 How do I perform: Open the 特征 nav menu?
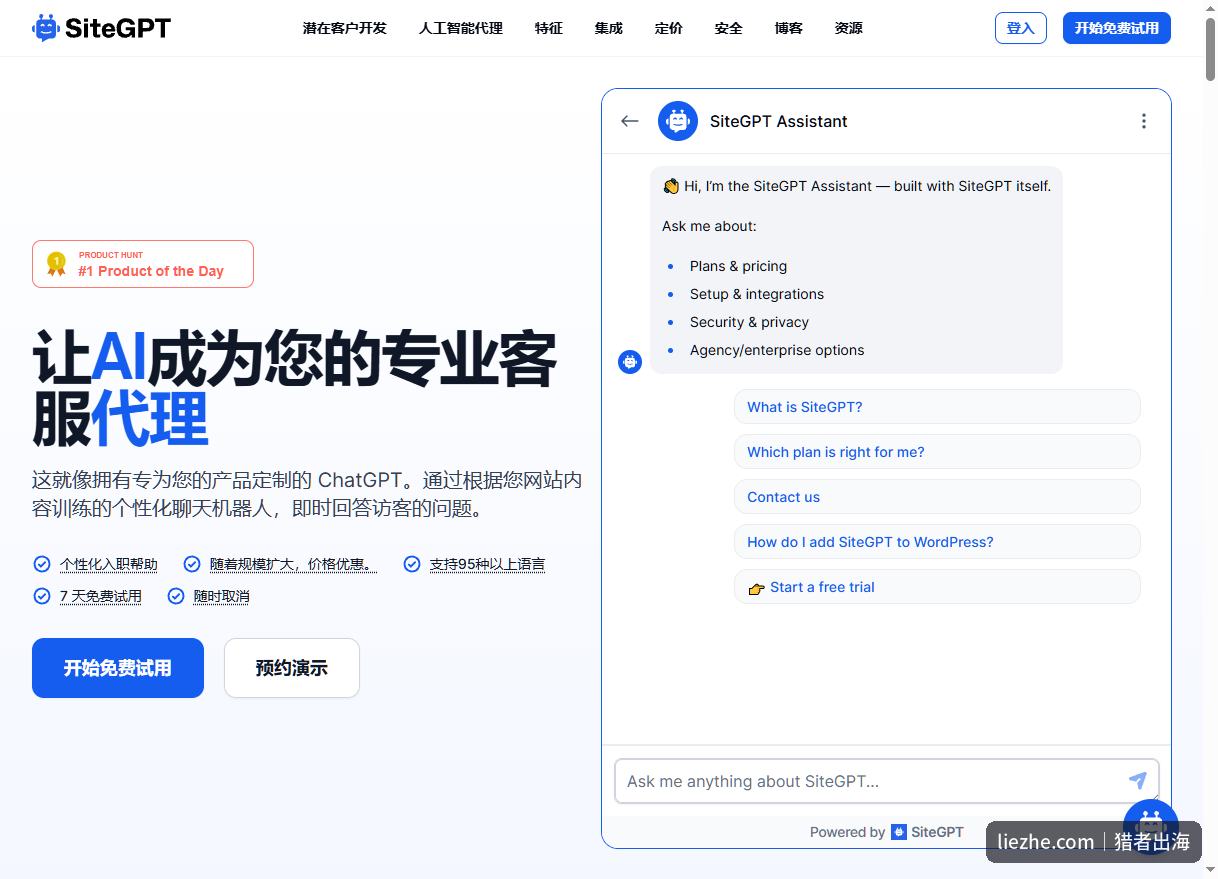point(549,28)
